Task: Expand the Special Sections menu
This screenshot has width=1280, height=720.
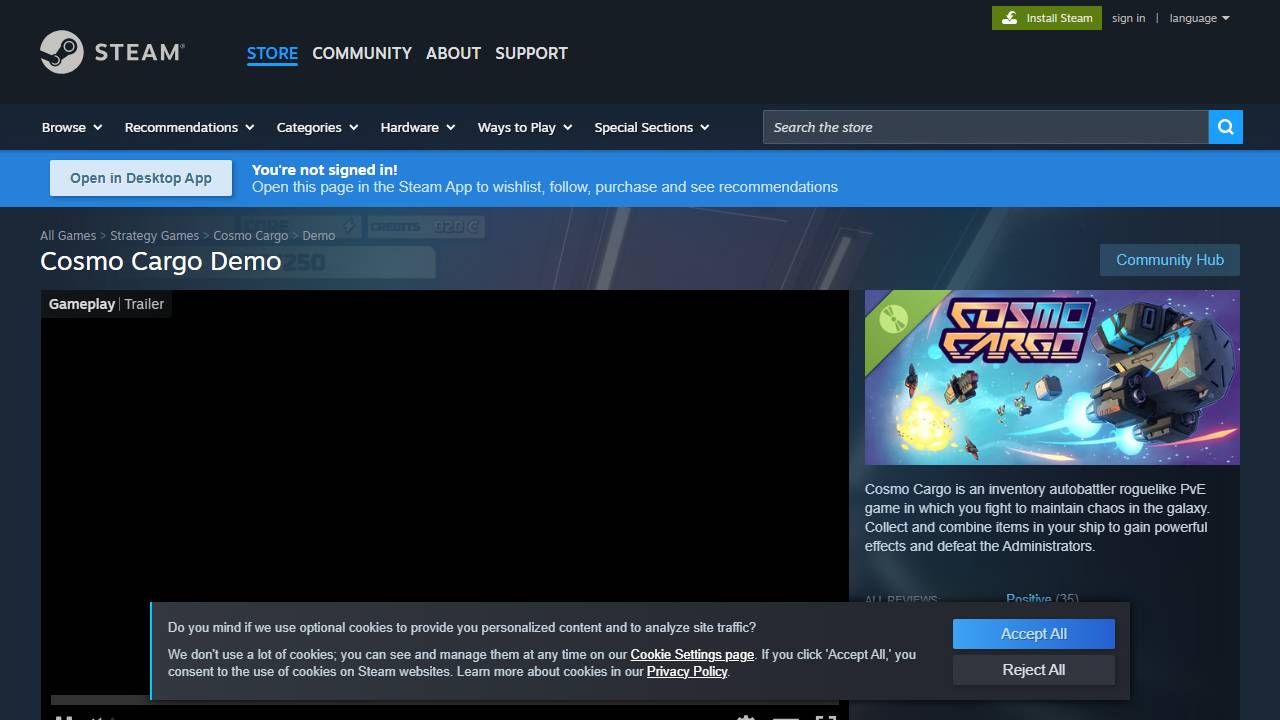Action: point(652,127)
